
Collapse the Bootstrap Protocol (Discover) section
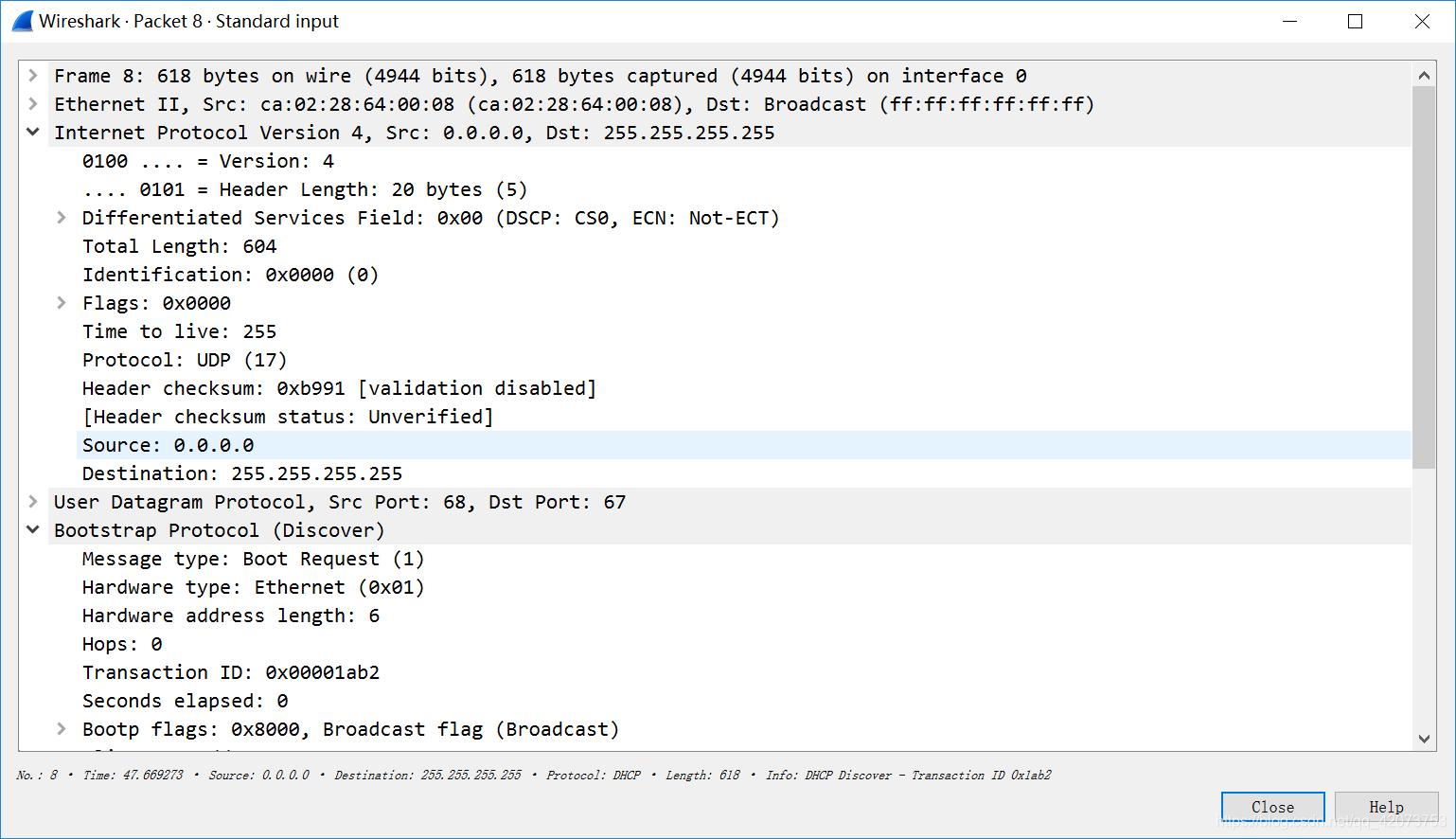pos(33,530)
